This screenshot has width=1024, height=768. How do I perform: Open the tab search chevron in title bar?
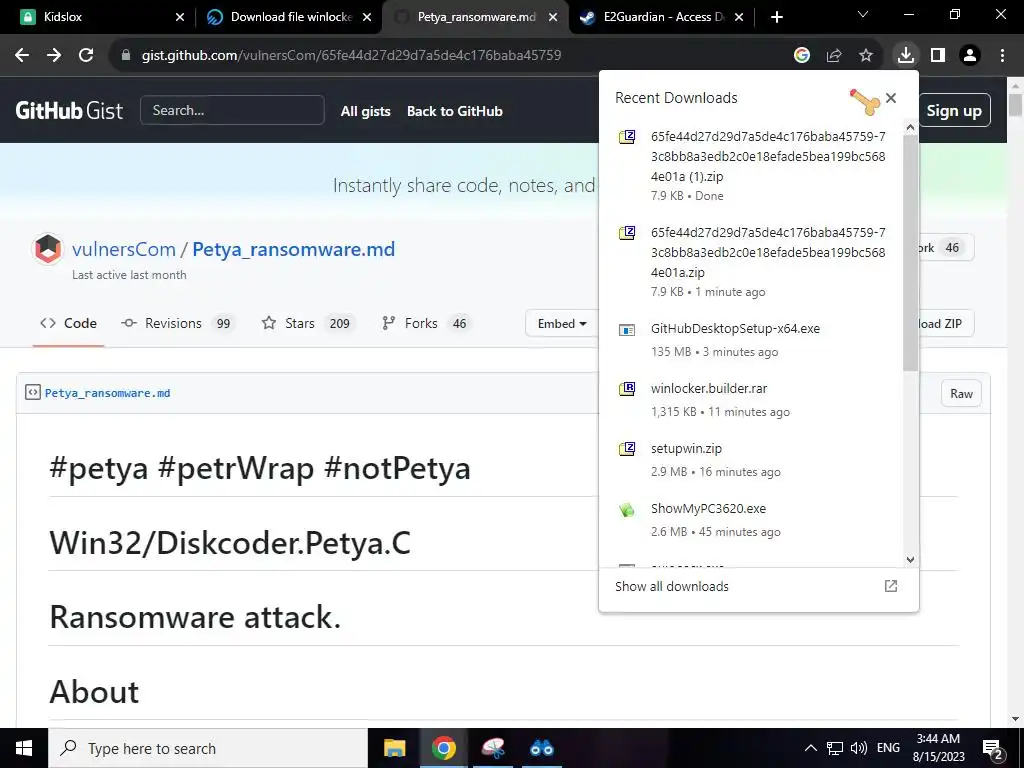click(863, 14)
